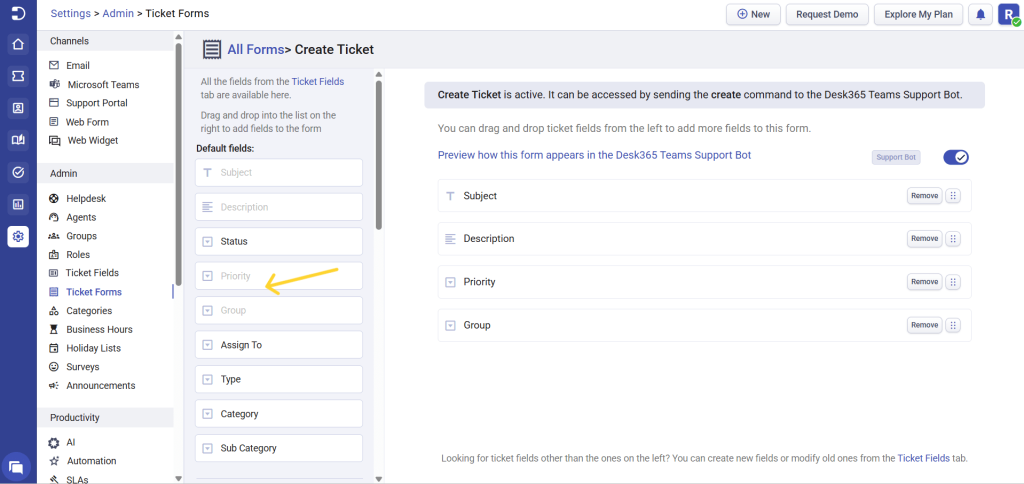Click the chat bubble icon at bottom left
Screen dimensions: 1024x484
[17, 466]
